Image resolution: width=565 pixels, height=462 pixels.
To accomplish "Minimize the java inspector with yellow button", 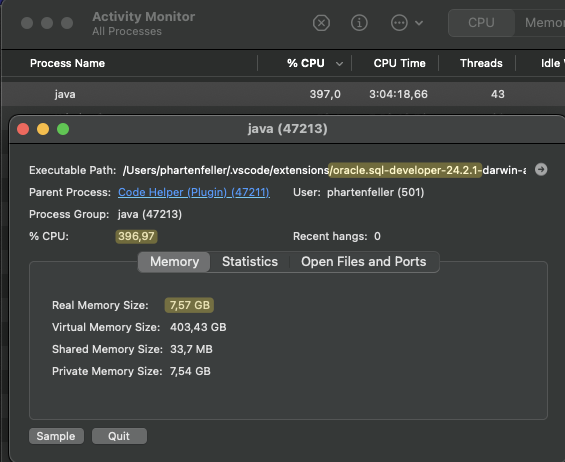I will click(x=43, y=129).
